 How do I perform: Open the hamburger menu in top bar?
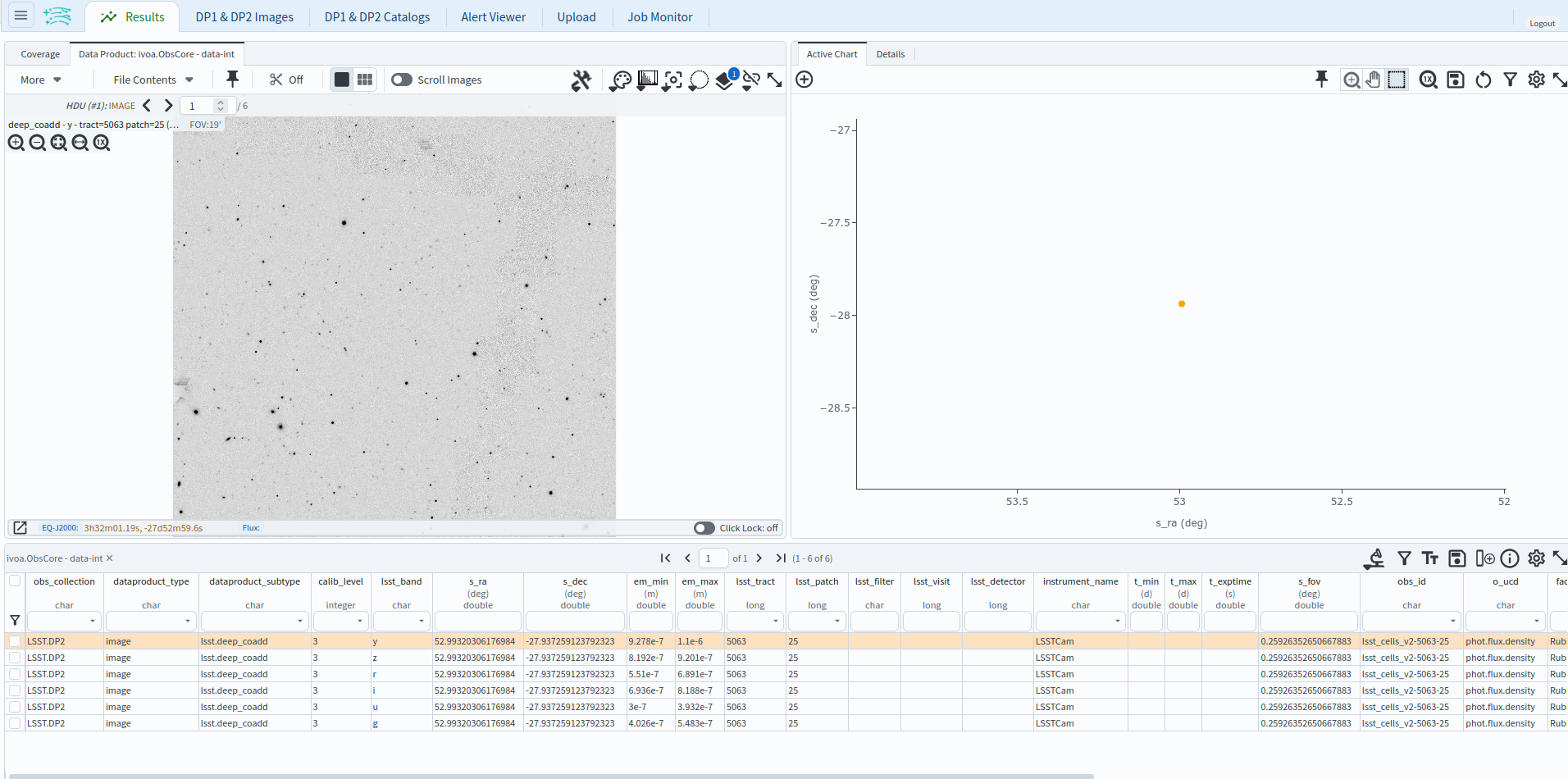21,16
